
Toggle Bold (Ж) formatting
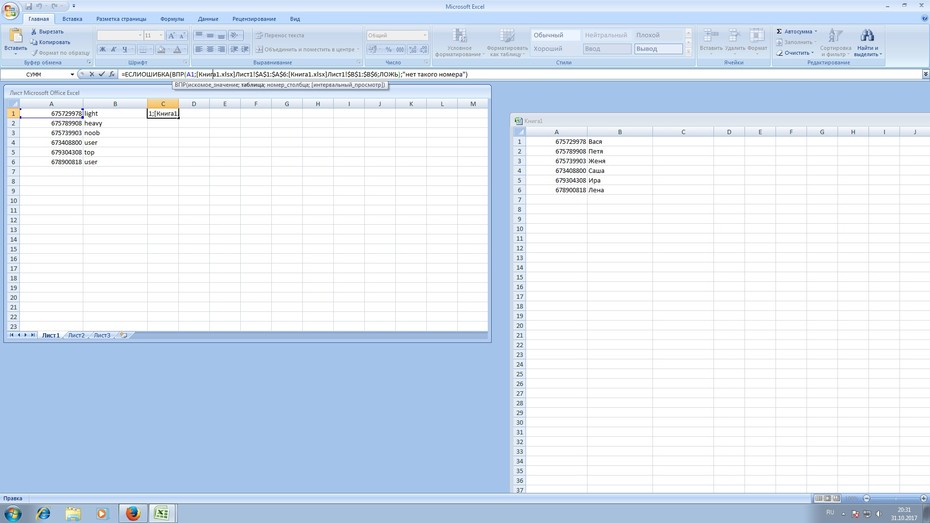tap(103, 49)
